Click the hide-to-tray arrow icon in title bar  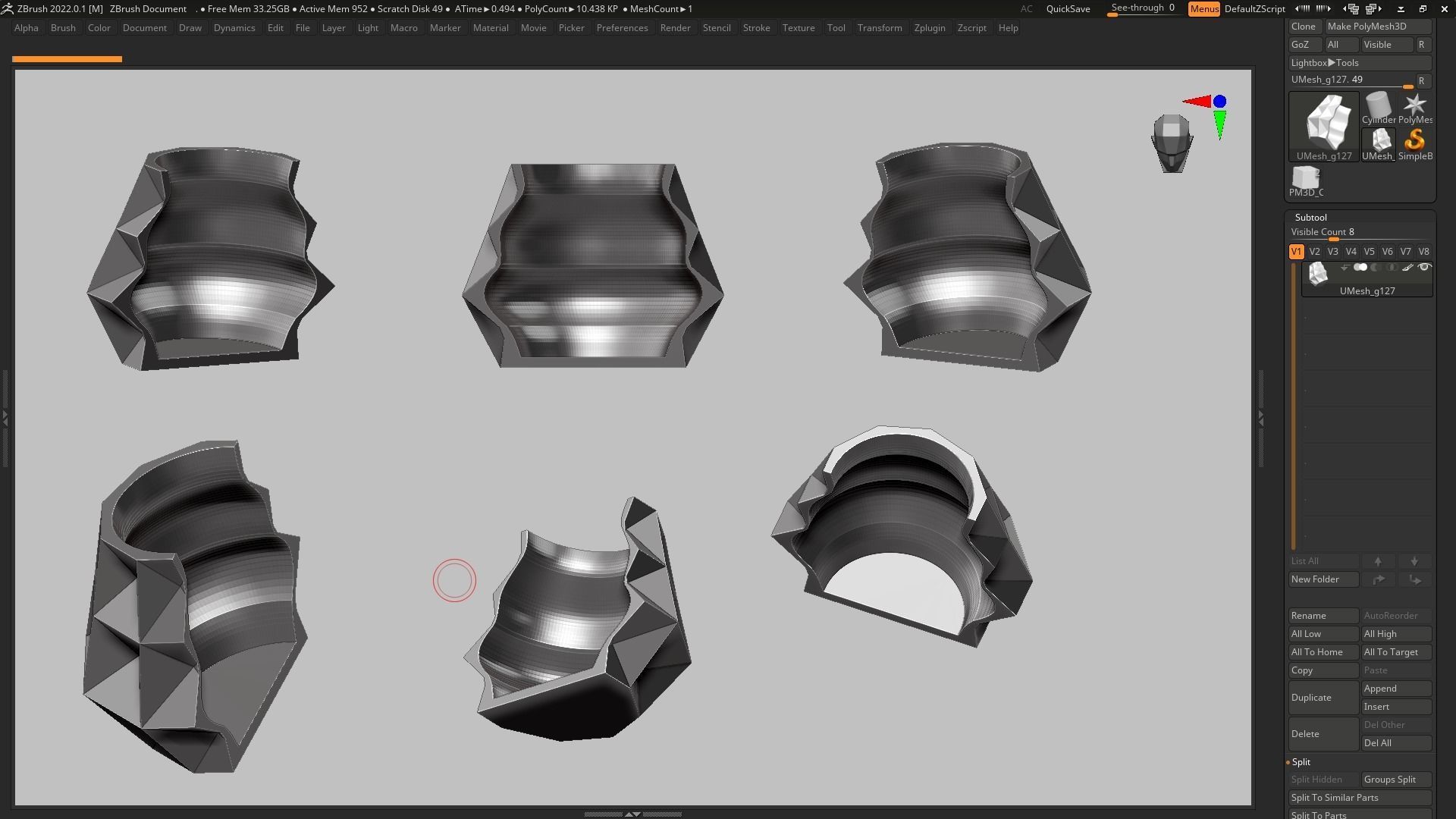(1401, 9)
